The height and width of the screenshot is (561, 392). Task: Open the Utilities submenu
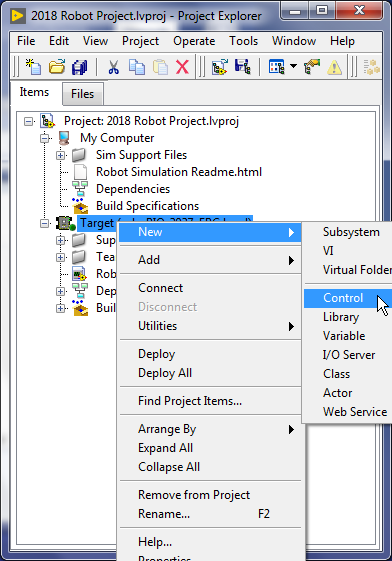tap(210, 326)
